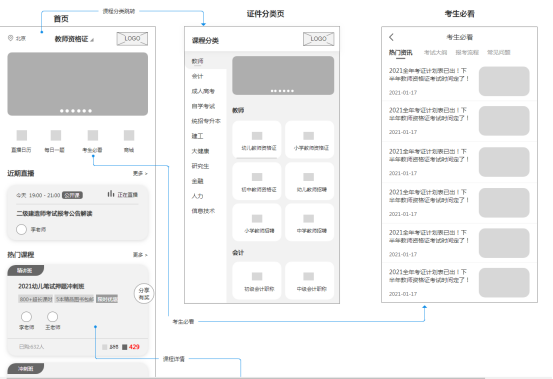Image resolution: width=553 pixels, height=379 pixels.
Task: Tap the 北京 location pin icon
Action: point(11,38)
